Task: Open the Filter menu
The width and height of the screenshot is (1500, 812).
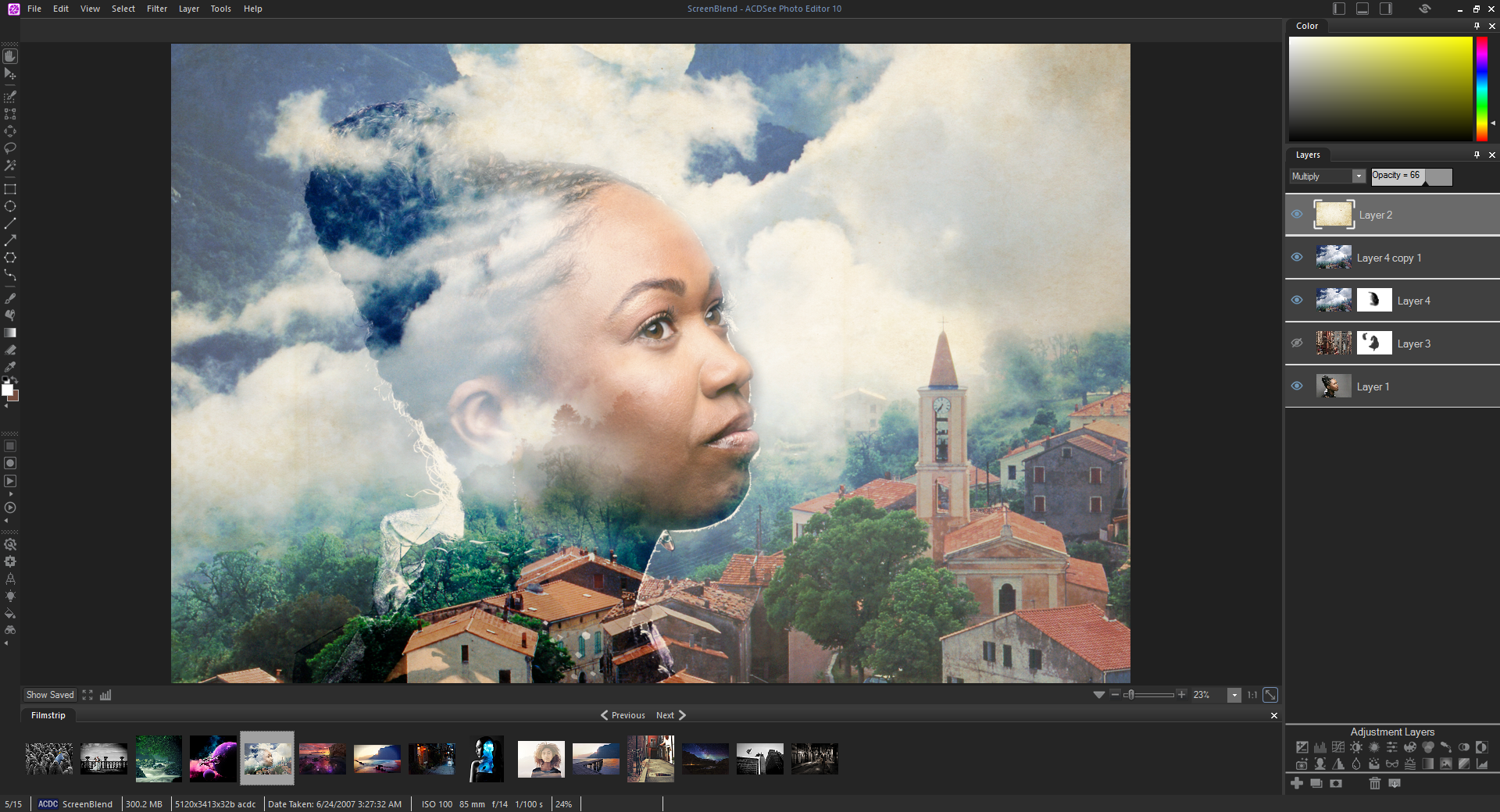Action: click(157, 9)
